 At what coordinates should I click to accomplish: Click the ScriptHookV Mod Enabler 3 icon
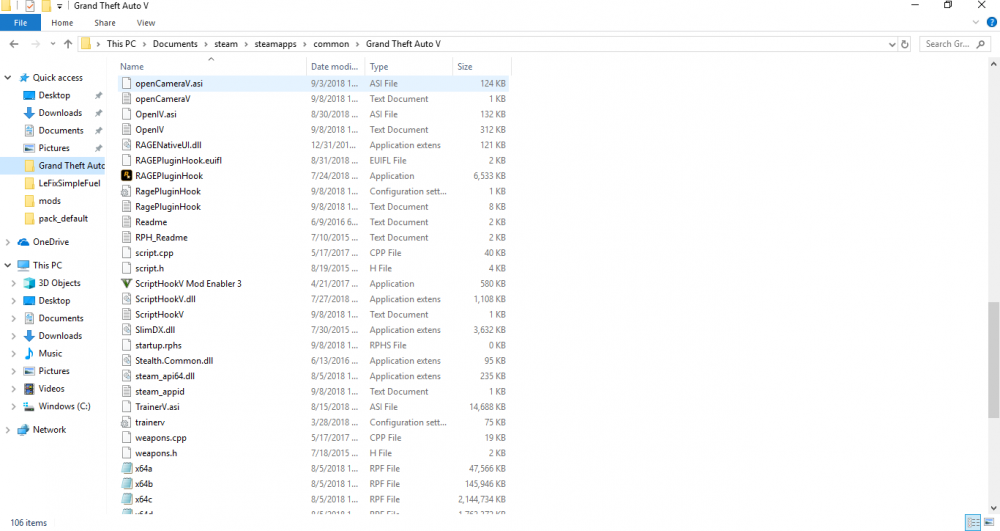(x=126, y=284)
